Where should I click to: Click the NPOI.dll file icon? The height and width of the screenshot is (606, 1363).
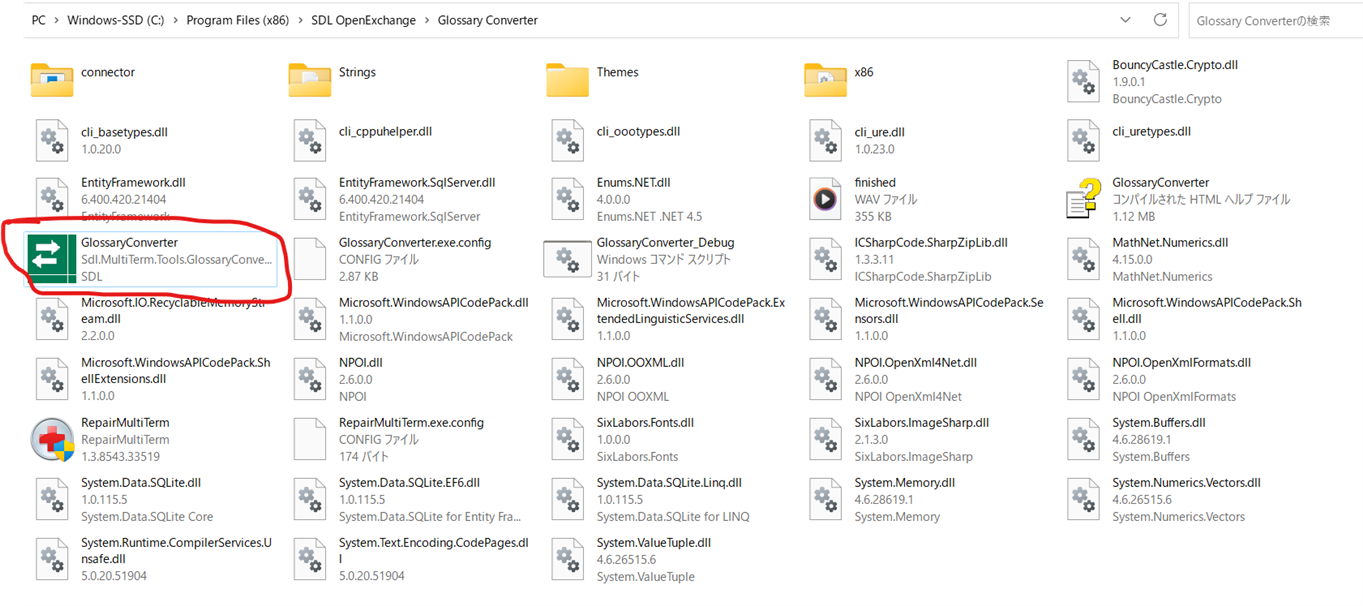310,380
